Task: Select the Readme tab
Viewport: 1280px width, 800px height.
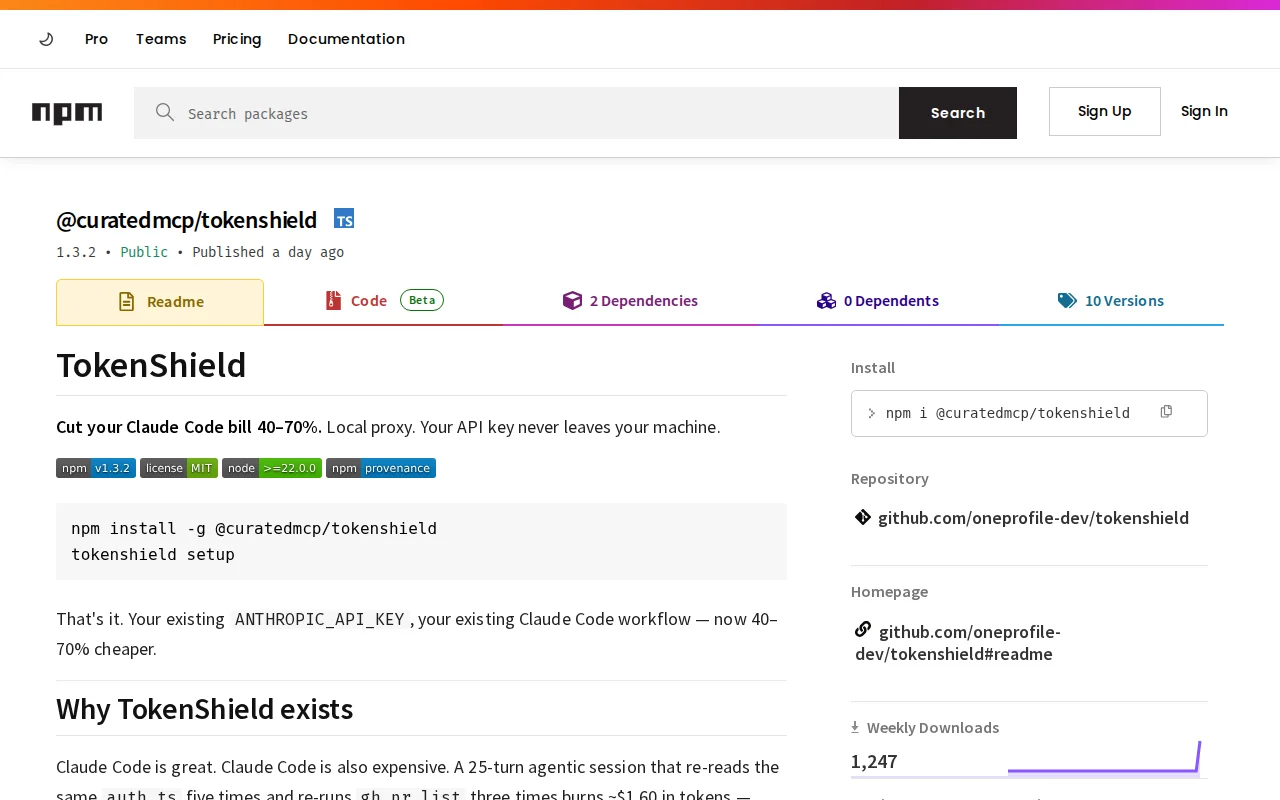Action: pyautogui.click(x=160, y=302)
